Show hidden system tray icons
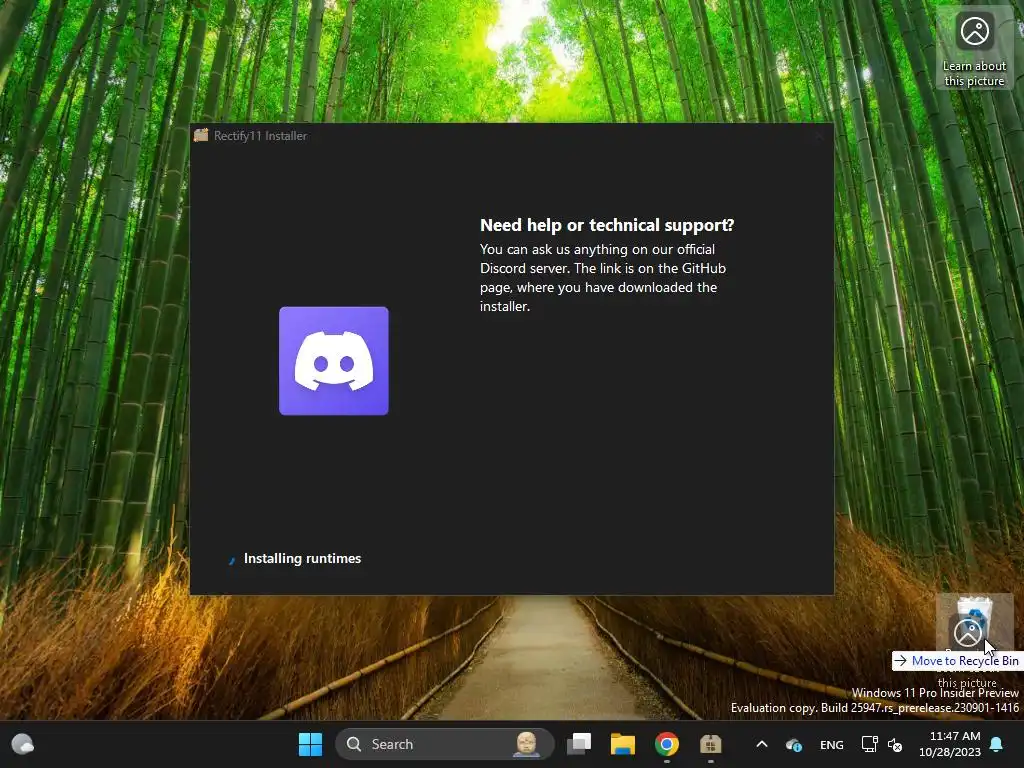Image resolution: width=1024 pixels, height=768 pixels. [761, 744]
